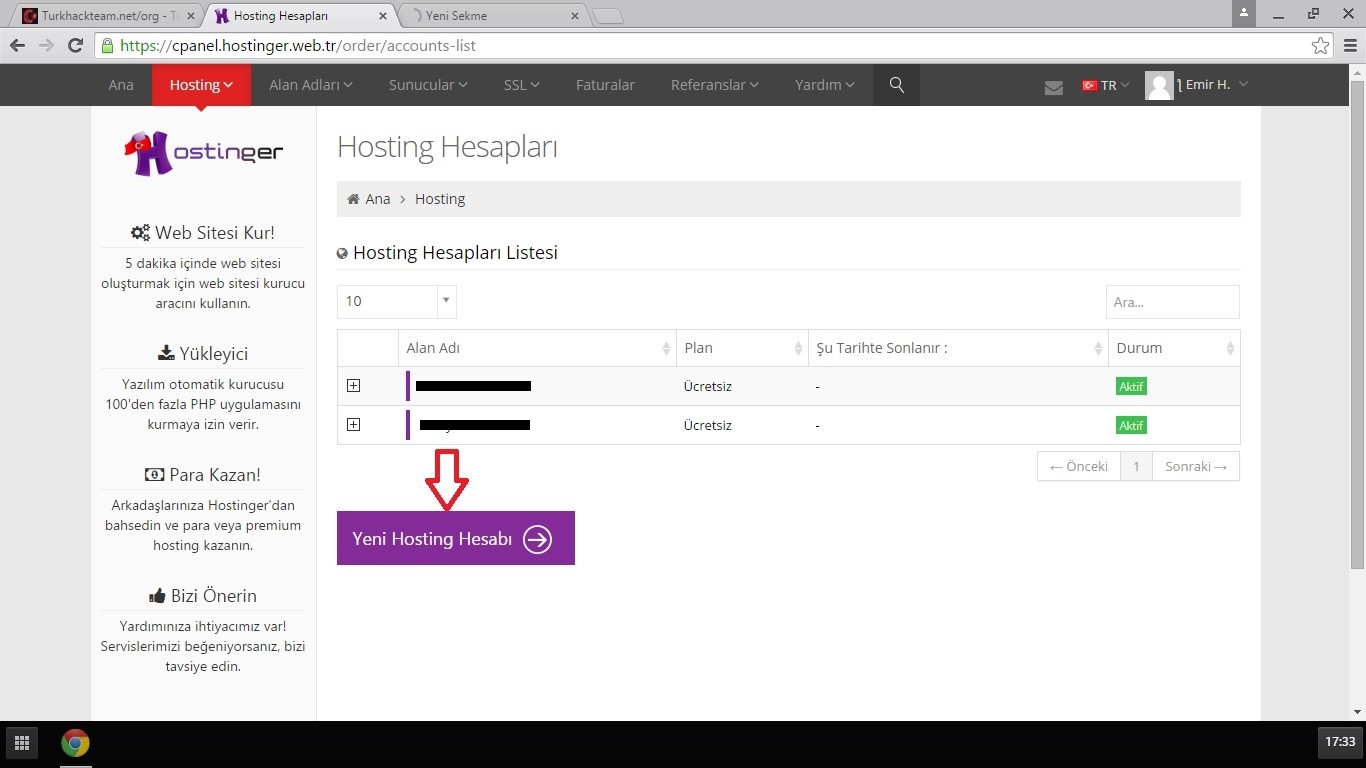Open the apps grid launcher in taskbar

pos(21,742)
